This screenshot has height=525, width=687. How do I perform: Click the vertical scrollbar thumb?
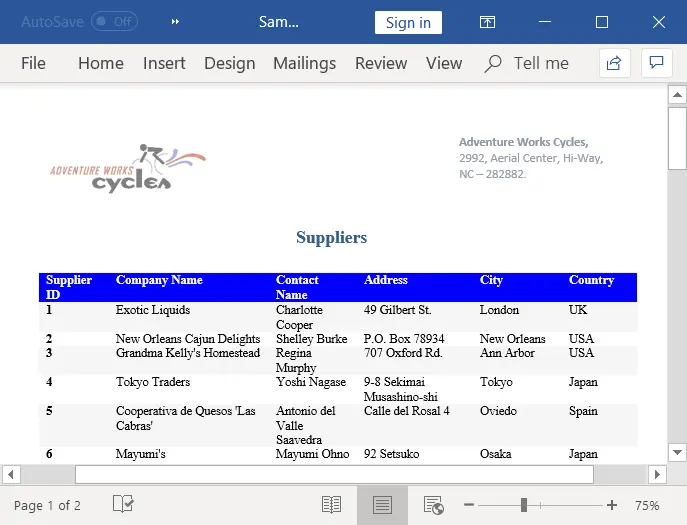pos(677,138)
